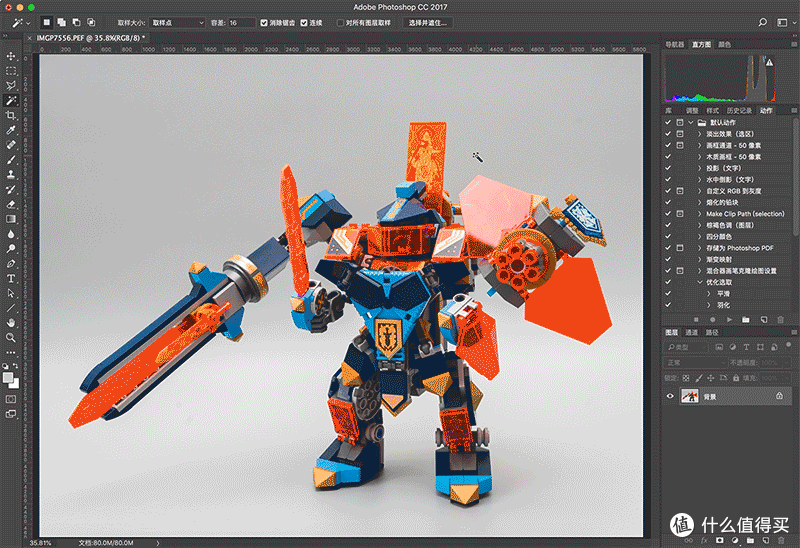Collapse the 优化选取 action
This screenshot has height=548, width=800.
click(x=699, y=282)
